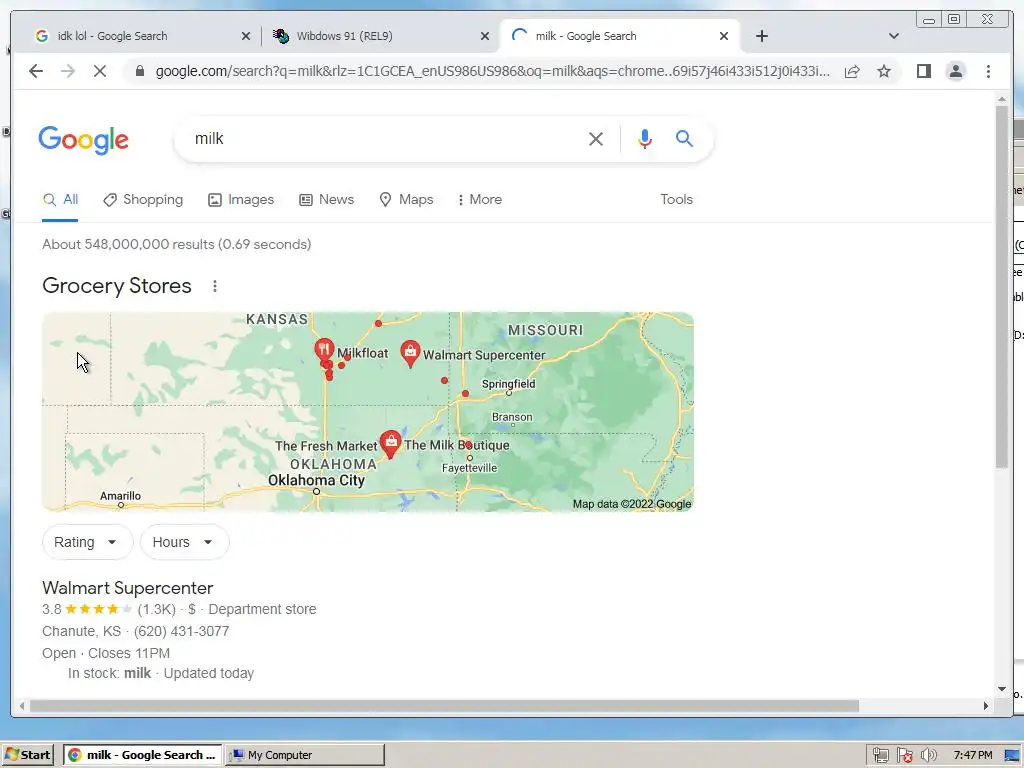Viewport: 1024px width, 768px height.
Task: Clear the search box with X
Action: click(x=596, y=138)
